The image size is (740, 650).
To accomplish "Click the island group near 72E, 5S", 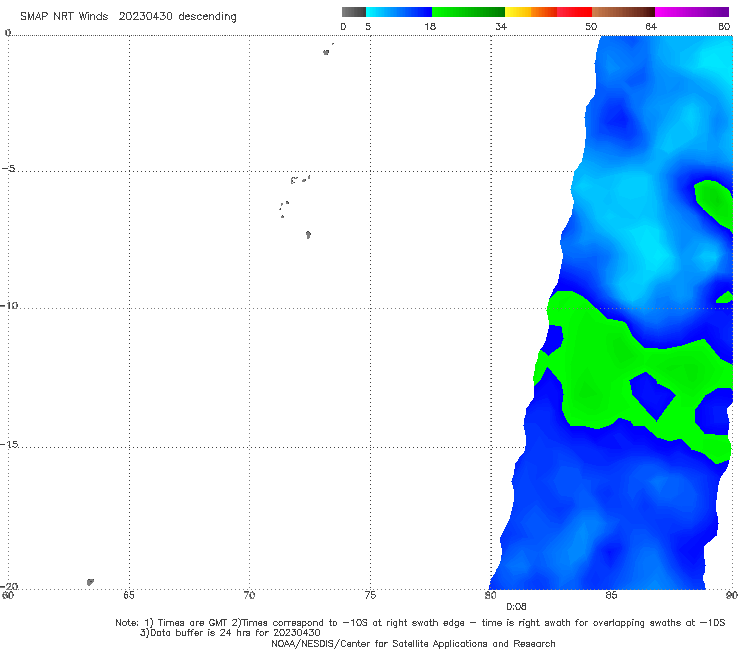I will (300, 179).
